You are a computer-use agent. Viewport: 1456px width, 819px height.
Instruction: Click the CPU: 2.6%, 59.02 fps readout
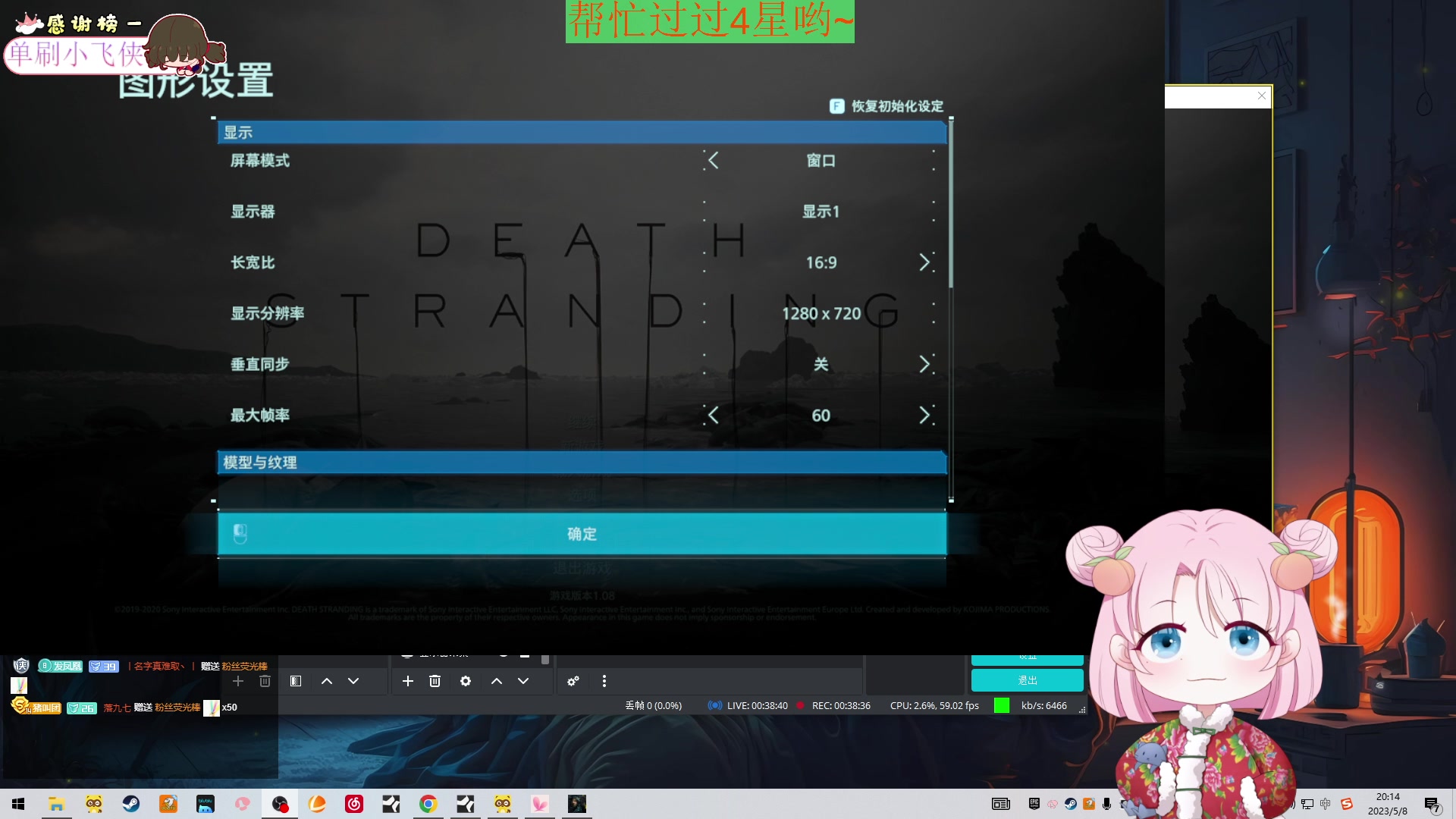click(934, 705)
